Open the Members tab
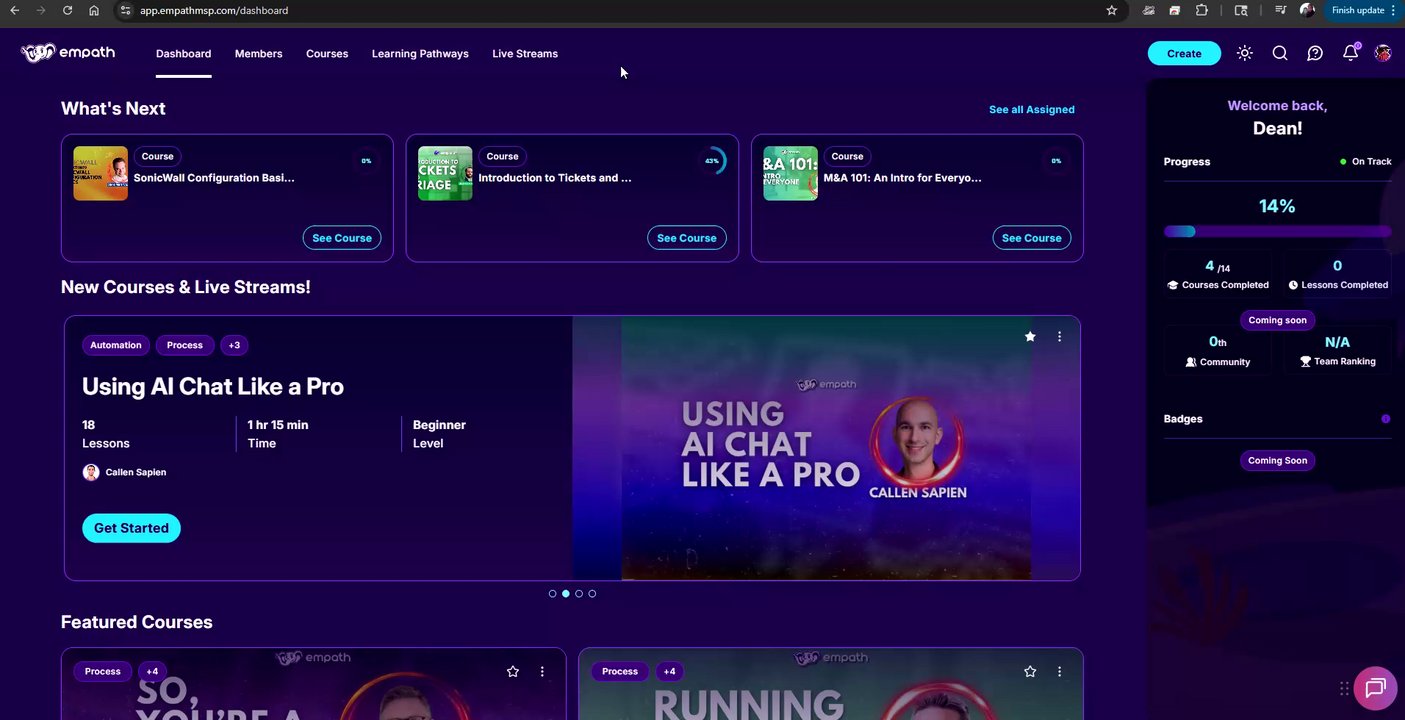 (x=258, y=54)
